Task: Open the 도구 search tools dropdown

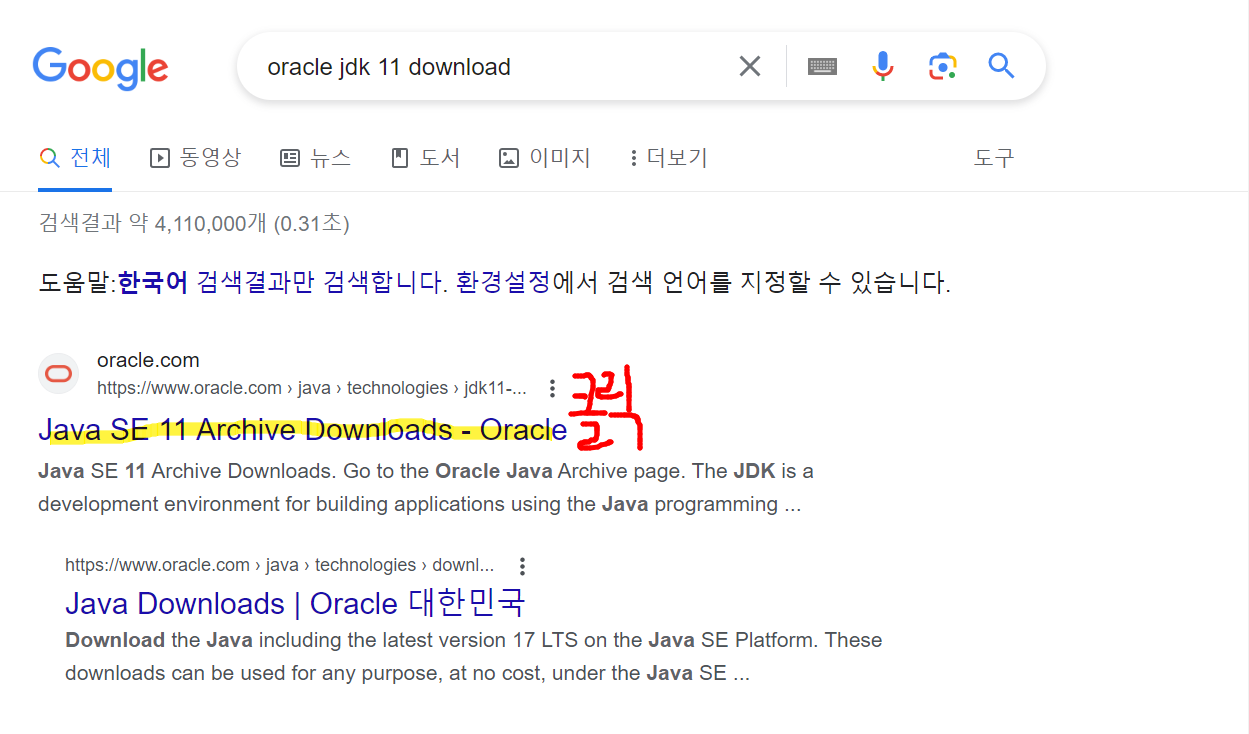Action: (x=993, y=158)
